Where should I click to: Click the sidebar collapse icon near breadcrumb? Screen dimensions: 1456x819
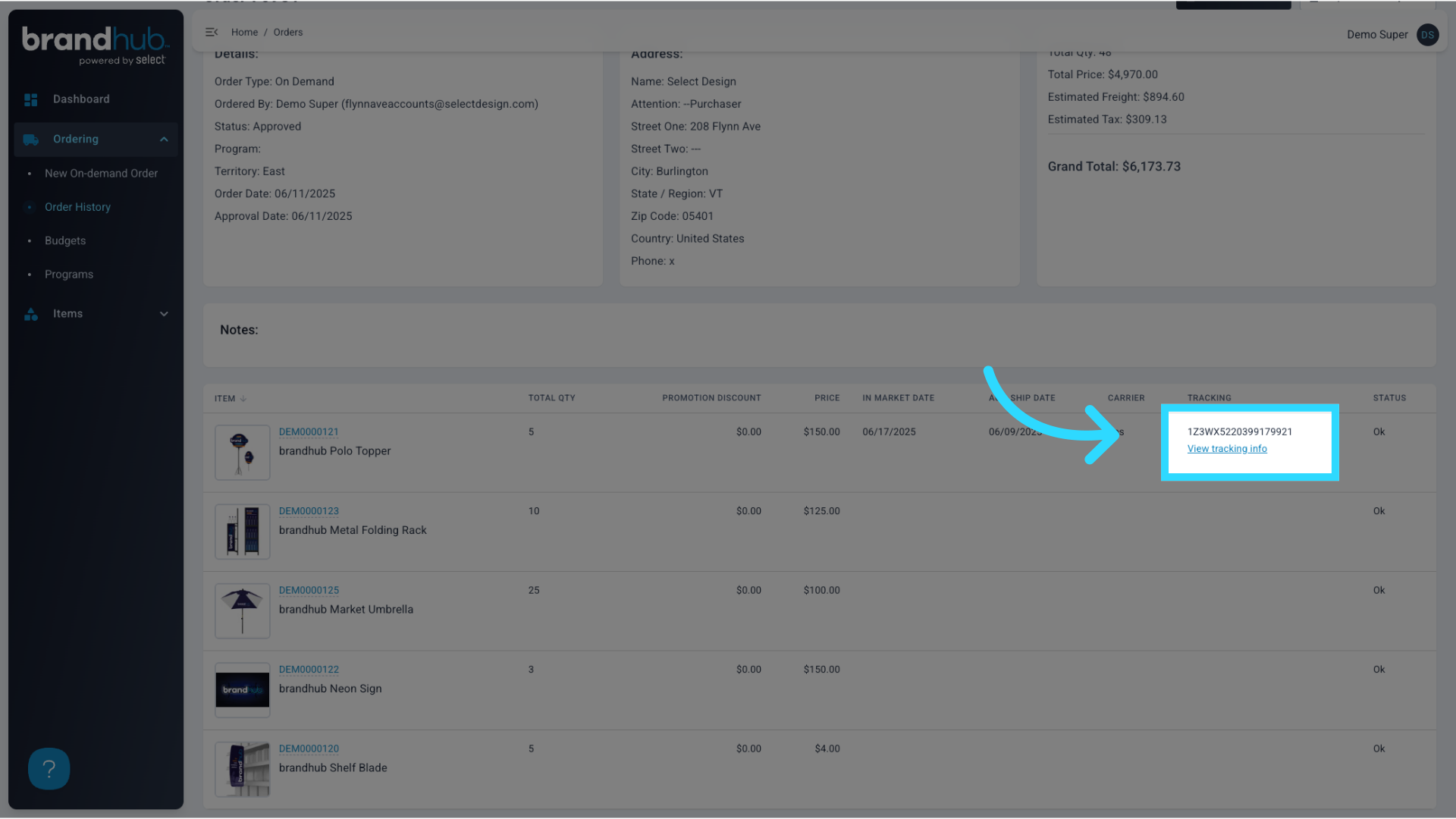point(212,32)
